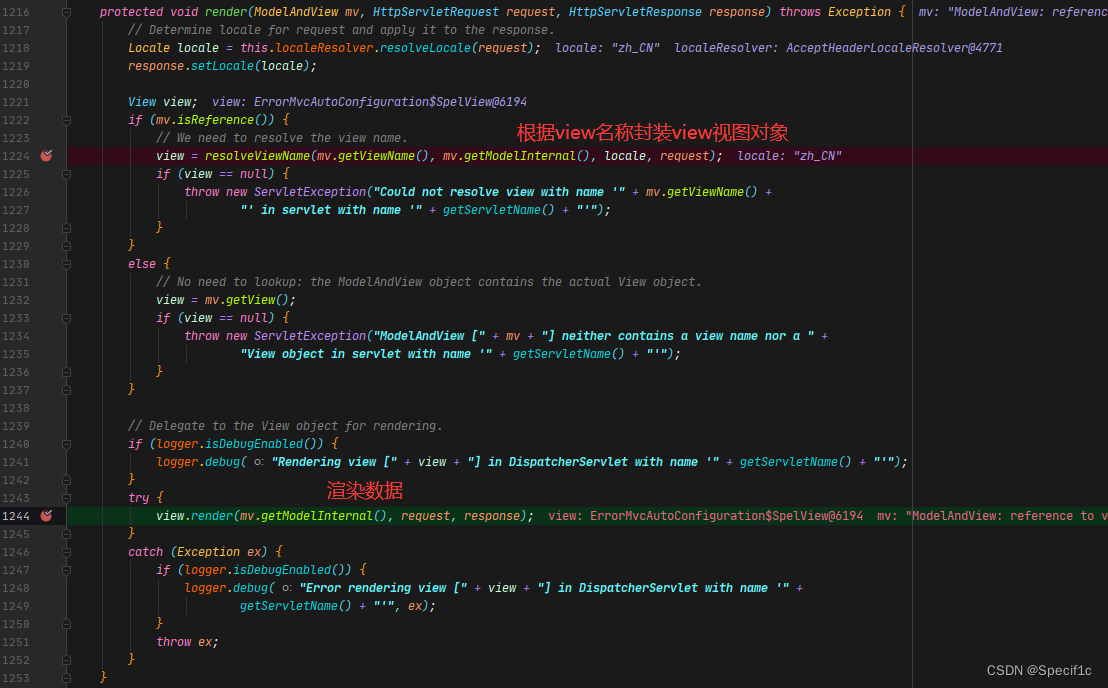Collapse the render method at line 1216
Image resolution: width=1108 pixels, height=688 pixels.
click(66, 12)
